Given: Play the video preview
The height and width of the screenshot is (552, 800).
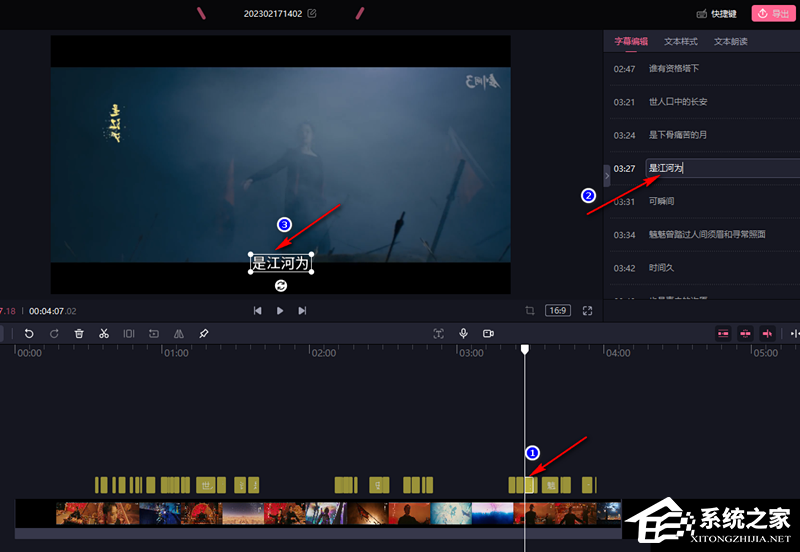Looking at the screenshot, I should click(280, 311).
